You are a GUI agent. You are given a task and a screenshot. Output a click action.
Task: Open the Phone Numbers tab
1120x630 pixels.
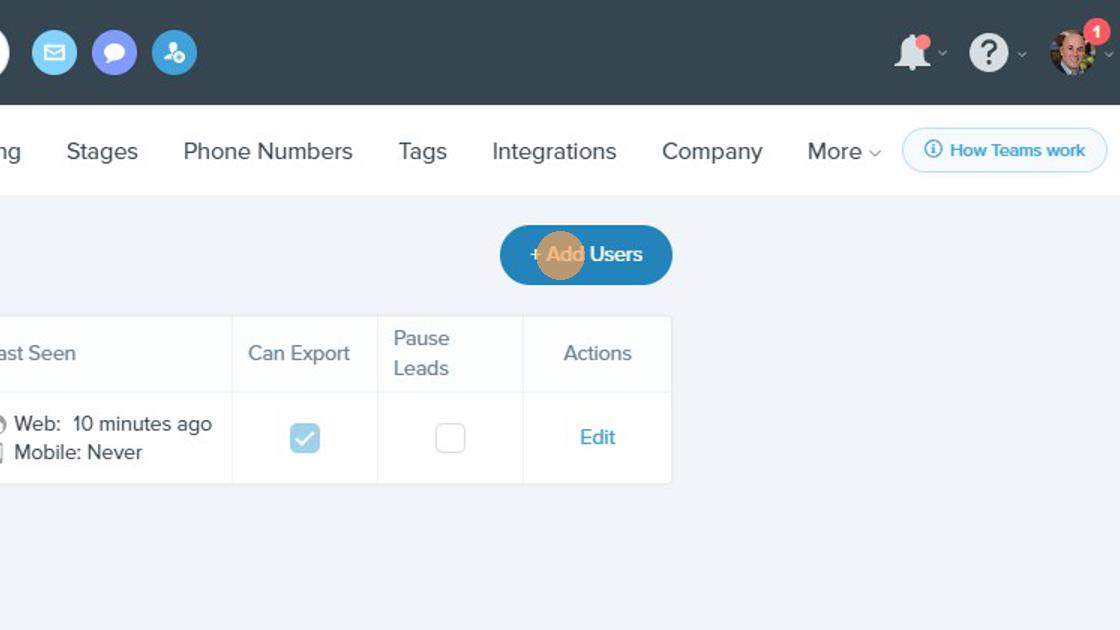pos(268,151)
